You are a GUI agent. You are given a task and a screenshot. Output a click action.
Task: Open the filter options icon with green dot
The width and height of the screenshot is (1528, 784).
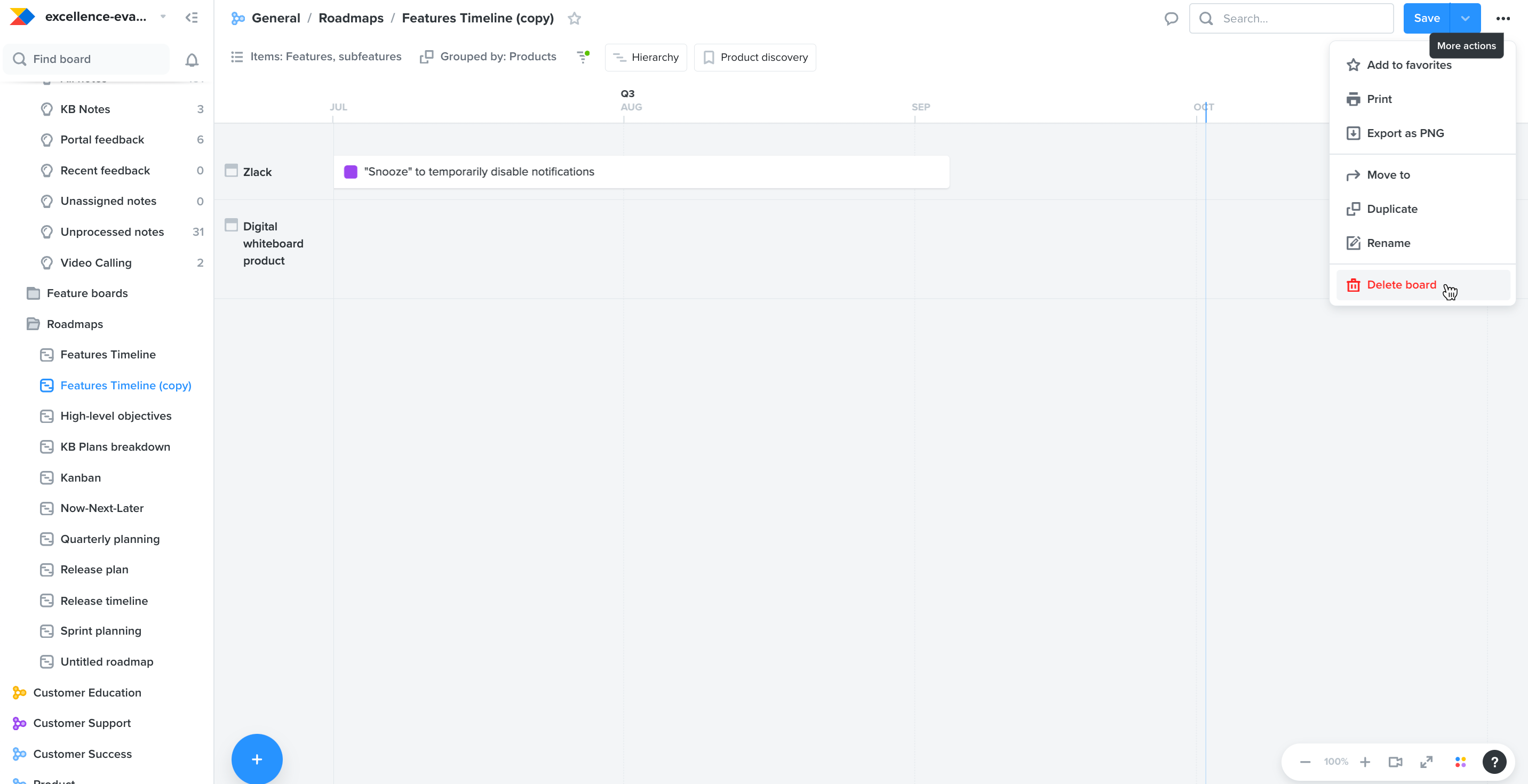pos(582,57)
